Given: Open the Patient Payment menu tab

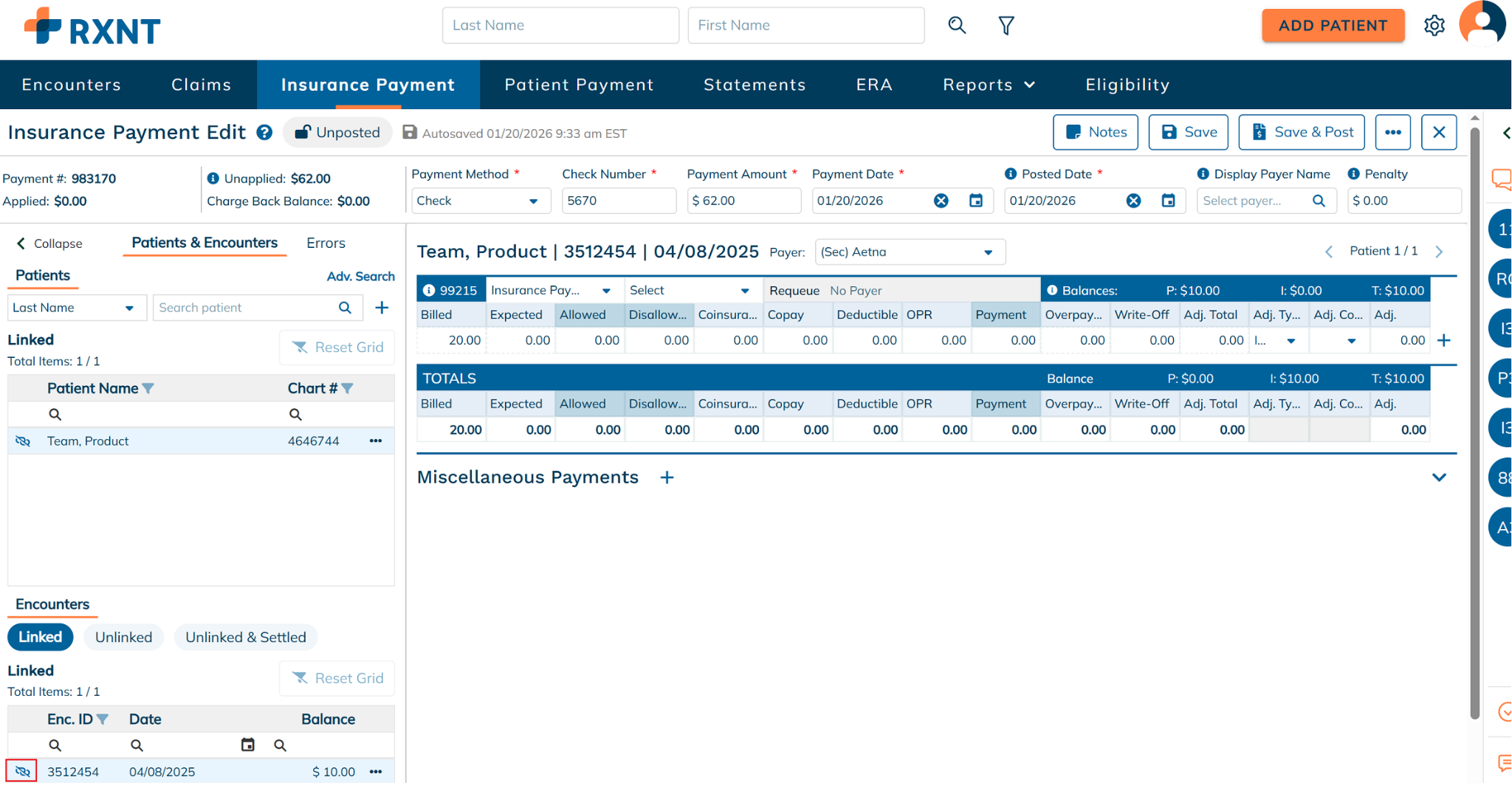Looking at the screenshot, I should click(x=579, y=85).
